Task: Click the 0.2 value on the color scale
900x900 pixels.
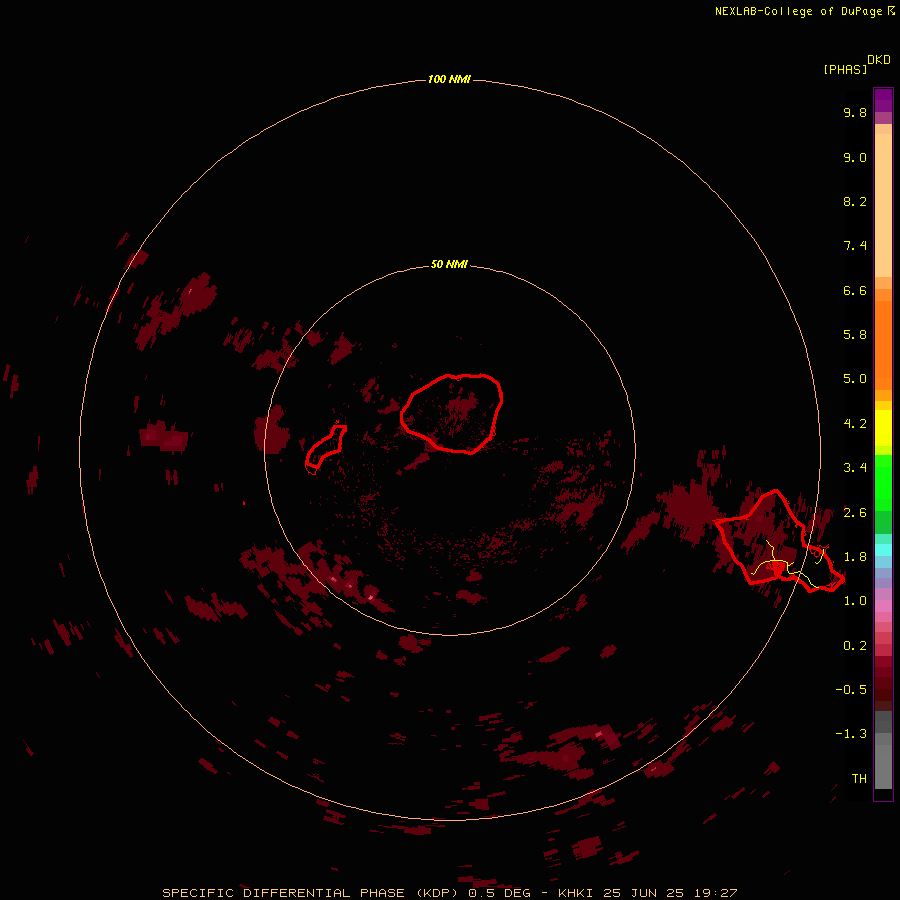Action: pos(855,646)
